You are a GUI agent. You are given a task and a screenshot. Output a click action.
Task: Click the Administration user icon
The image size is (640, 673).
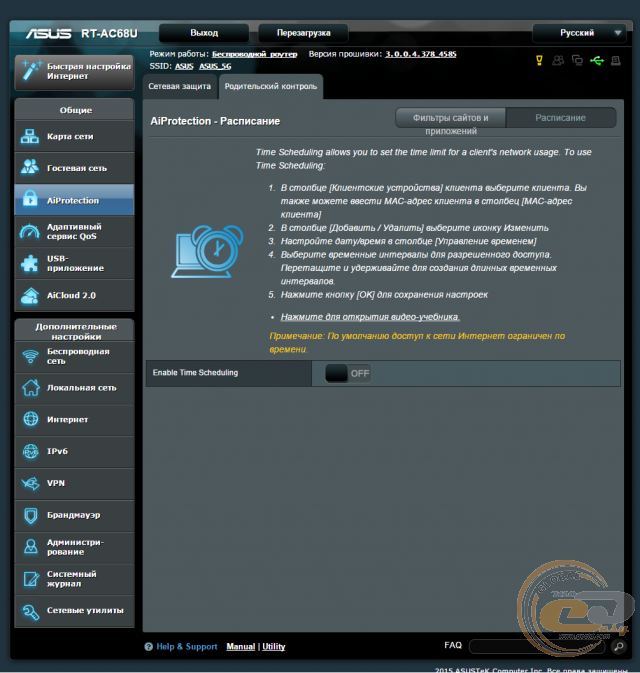pyautogui.click(x=30, y=546)
